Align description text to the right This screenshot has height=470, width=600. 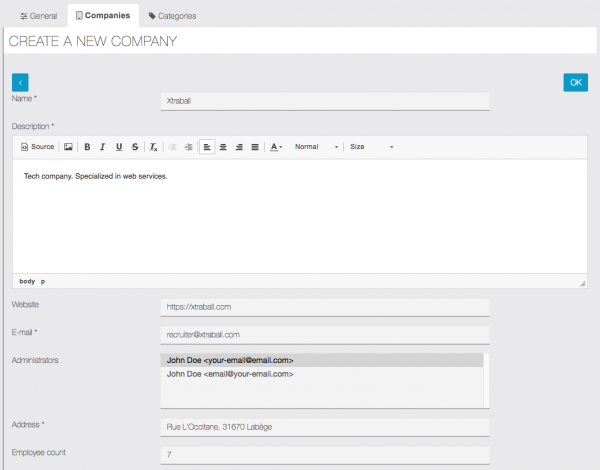coord(238,147)
